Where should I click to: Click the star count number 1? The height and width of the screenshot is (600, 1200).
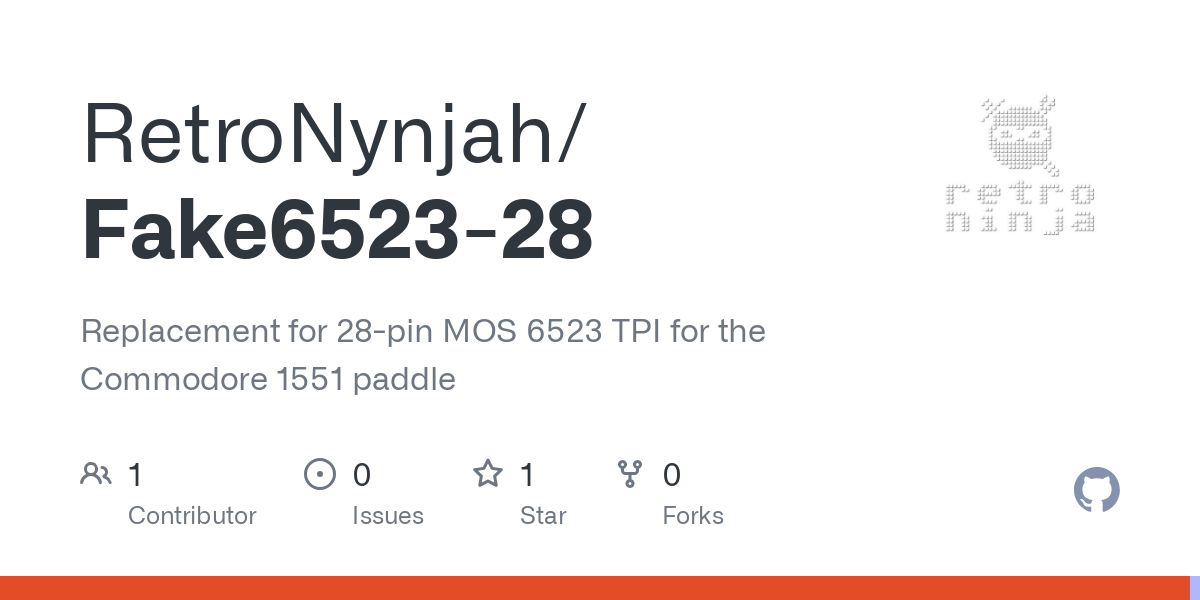[x=528, y=475]
